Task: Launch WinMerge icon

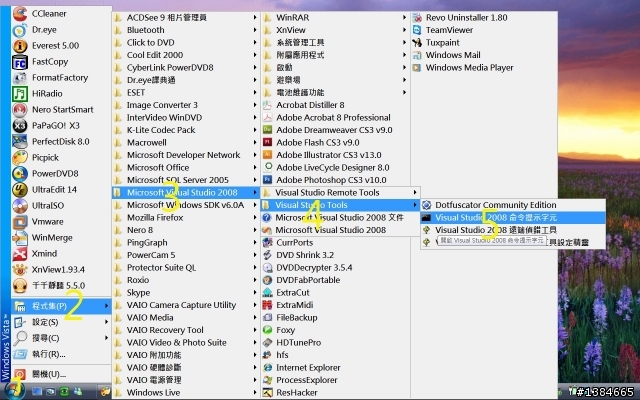Action: tap(61, 237)
